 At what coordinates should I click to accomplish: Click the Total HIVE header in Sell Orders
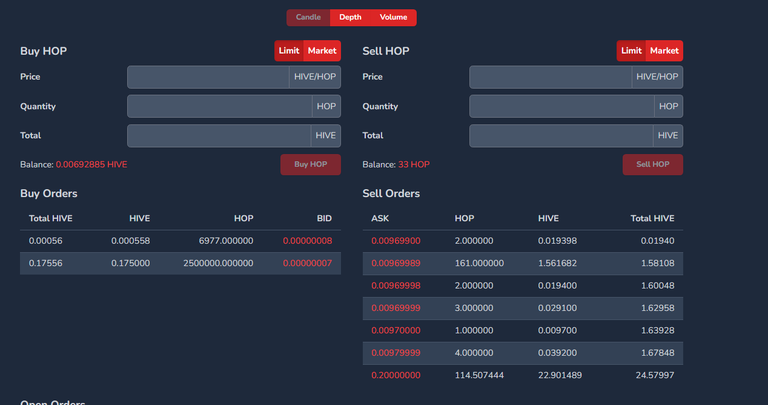click(x=652, y=218)
